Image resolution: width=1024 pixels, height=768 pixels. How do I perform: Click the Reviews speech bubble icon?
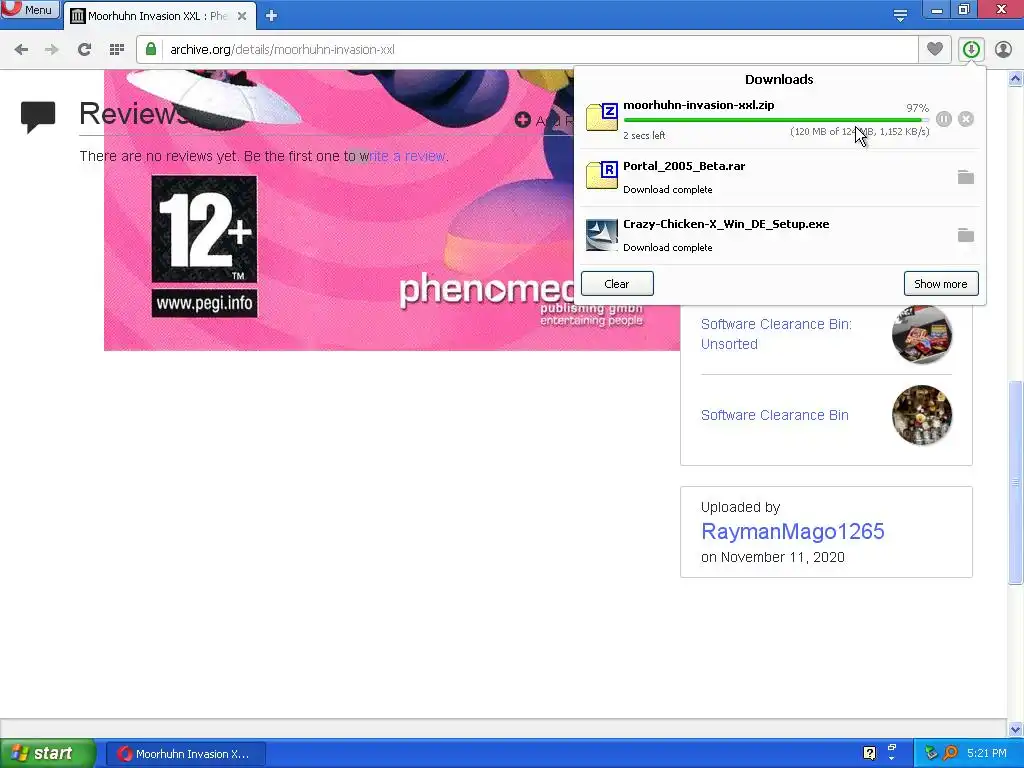38,118
